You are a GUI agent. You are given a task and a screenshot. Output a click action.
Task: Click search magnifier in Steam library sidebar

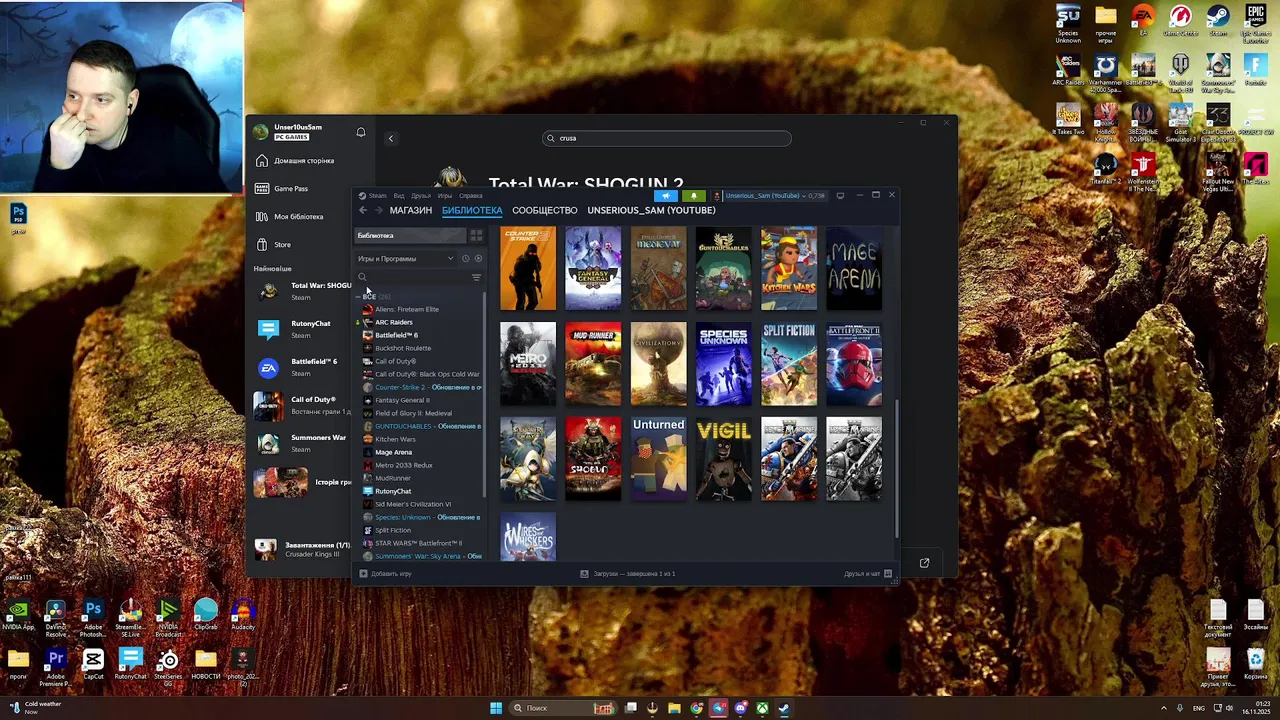point(362,277)
